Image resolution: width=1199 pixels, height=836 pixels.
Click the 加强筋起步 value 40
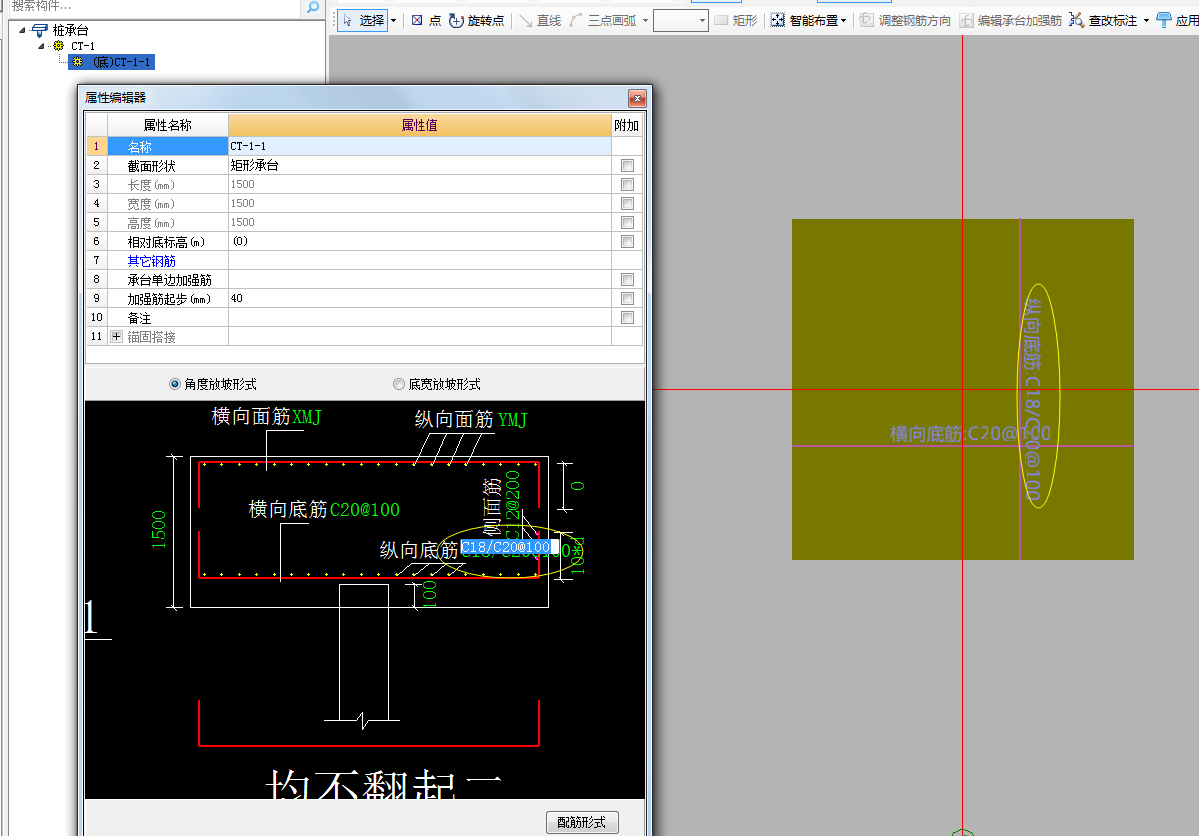point(420,298)
